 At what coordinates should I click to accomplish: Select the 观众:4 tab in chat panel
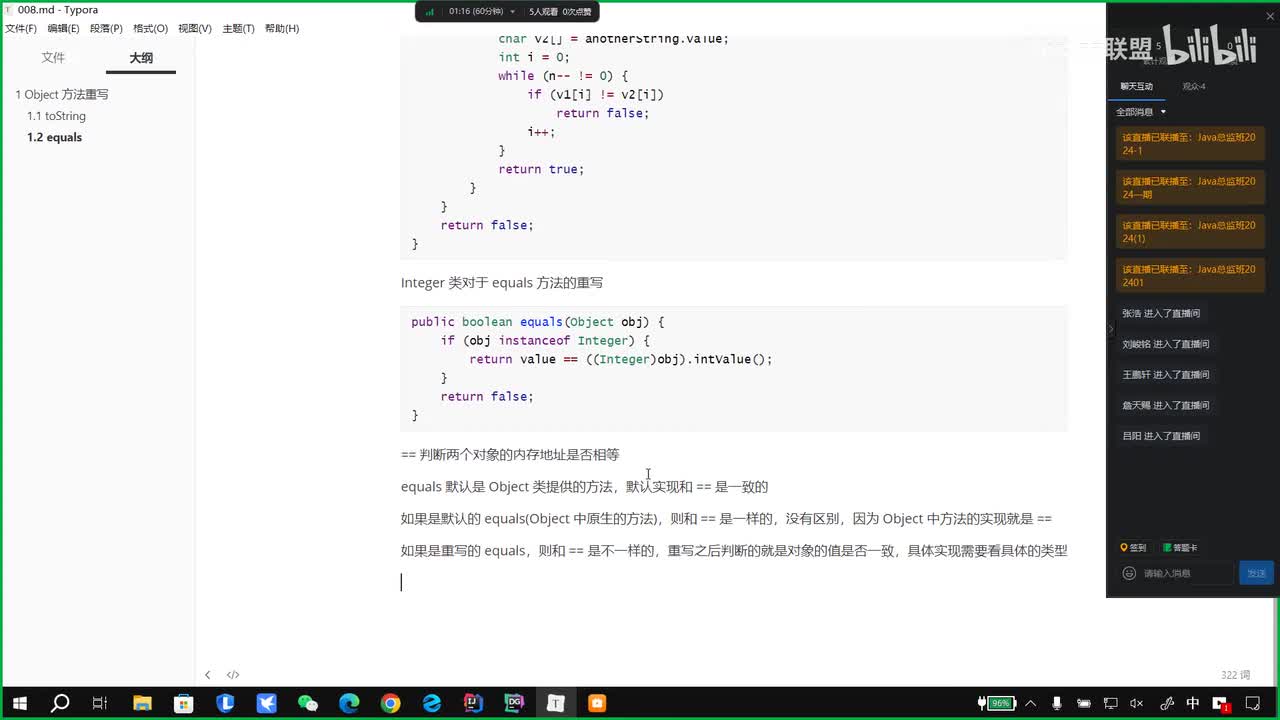(1194, 86)
